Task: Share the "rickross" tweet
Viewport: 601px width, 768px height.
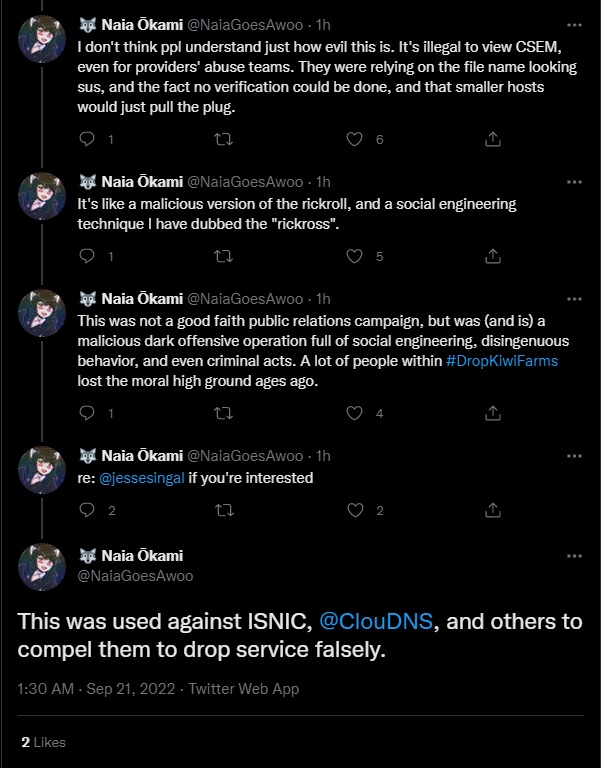Action: coord(492,256)
